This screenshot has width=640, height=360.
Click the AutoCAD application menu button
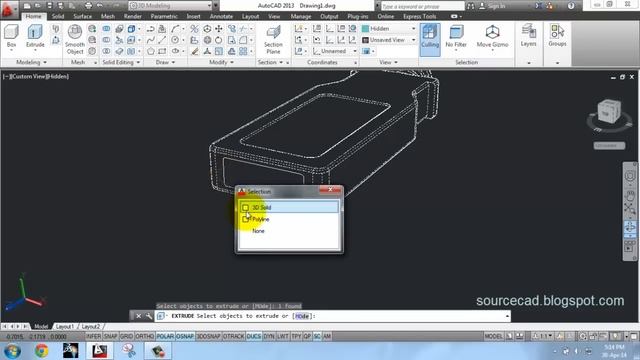tap(8, 9)
